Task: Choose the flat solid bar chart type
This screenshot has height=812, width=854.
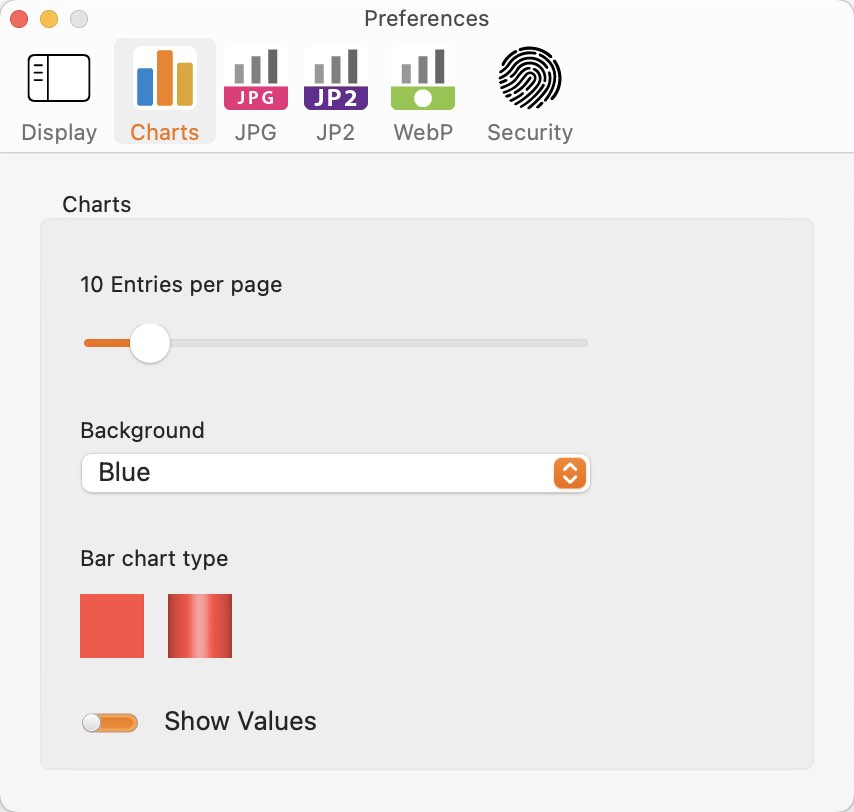Action: pos(112,626)
